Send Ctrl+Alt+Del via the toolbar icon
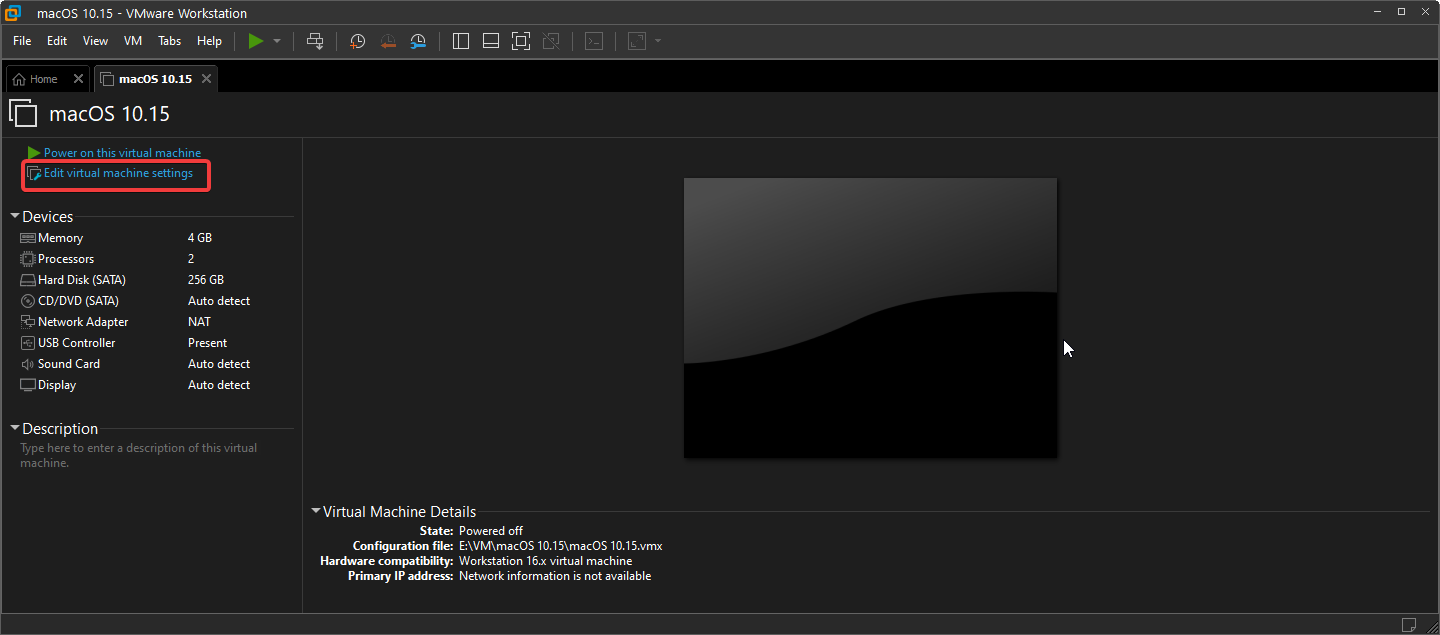 tap(315, 41)
